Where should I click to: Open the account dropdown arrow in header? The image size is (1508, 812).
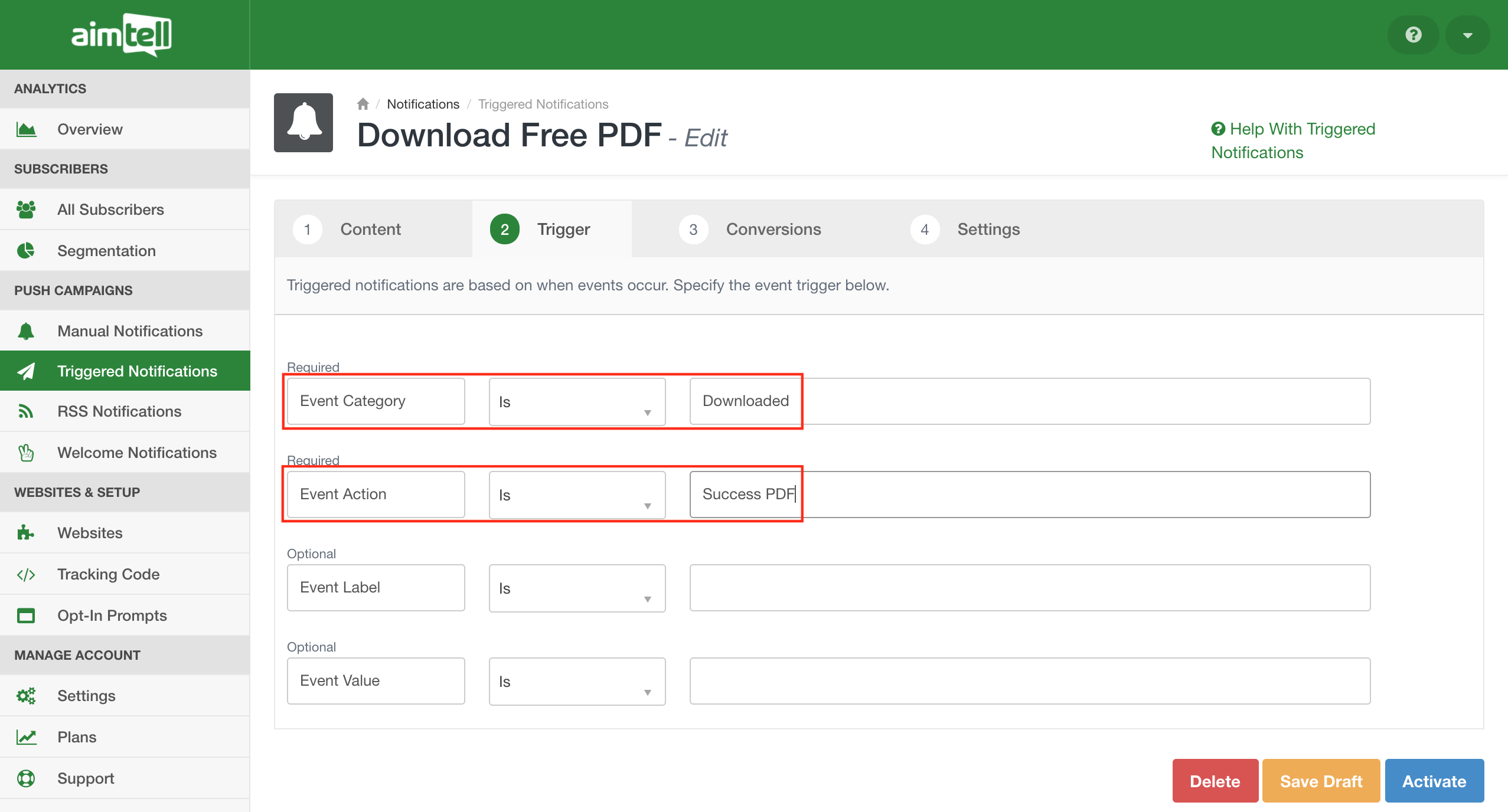1467,35
